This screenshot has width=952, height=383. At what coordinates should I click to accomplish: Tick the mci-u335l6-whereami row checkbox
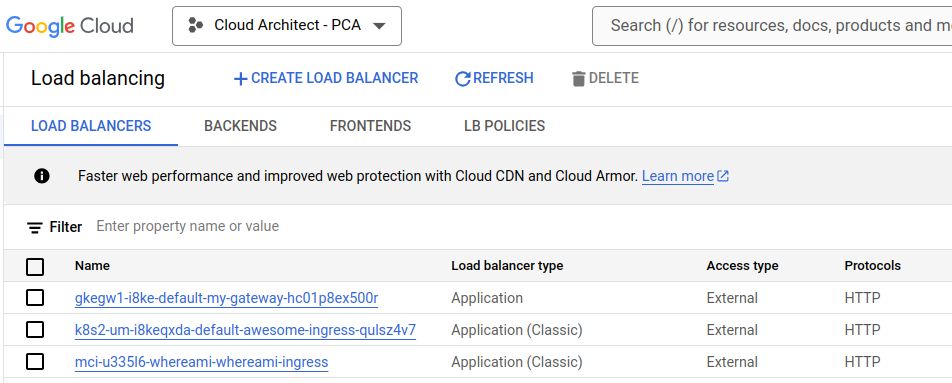pos(35,362)
